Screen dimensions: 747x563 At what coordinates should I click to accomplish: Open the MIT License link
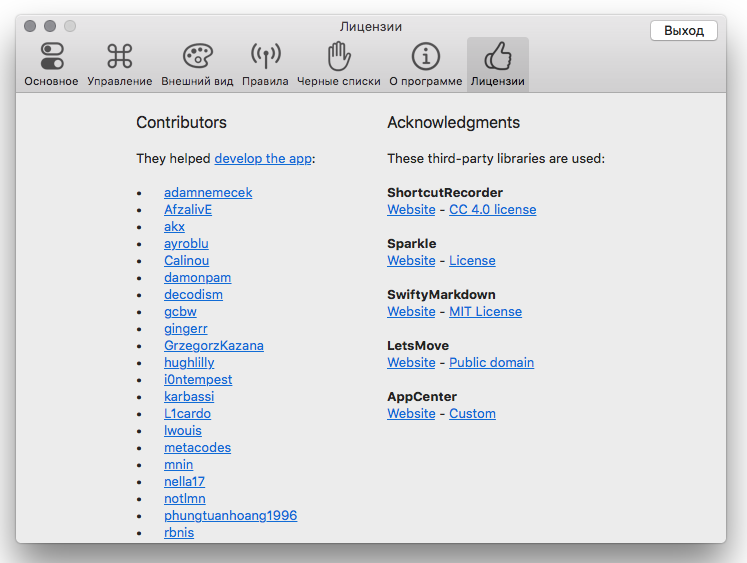[x=485, y=312]
